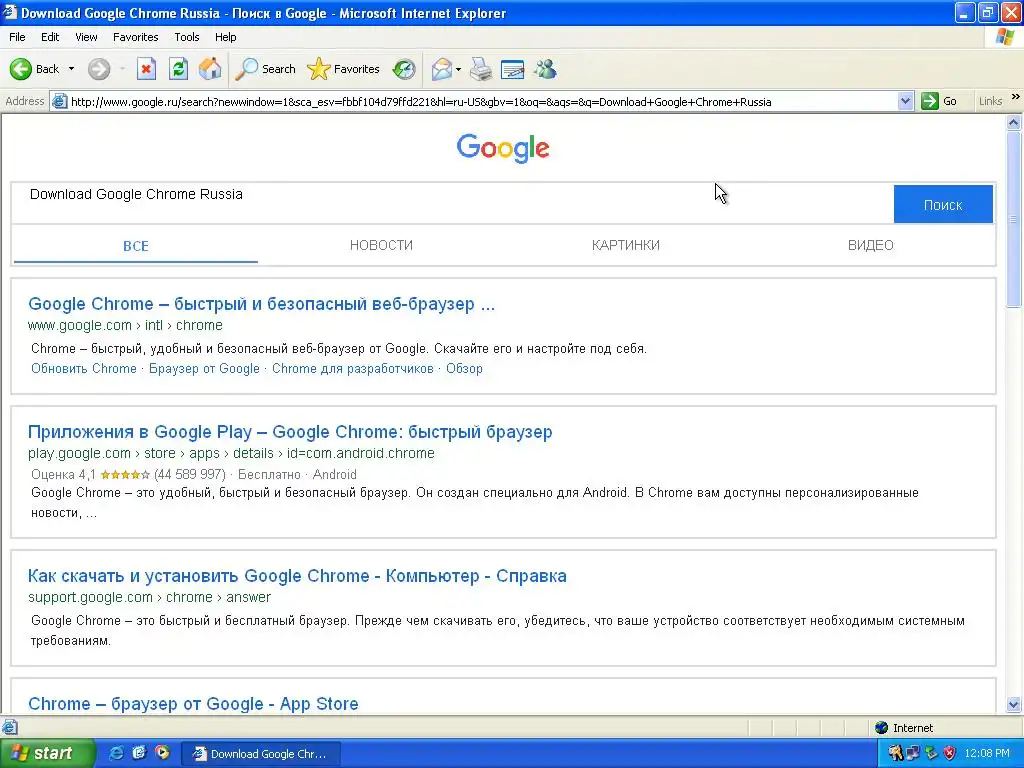This screenshot has height=768, width=1024.
Task: Open the History clock icon
Action: point(404,69)
